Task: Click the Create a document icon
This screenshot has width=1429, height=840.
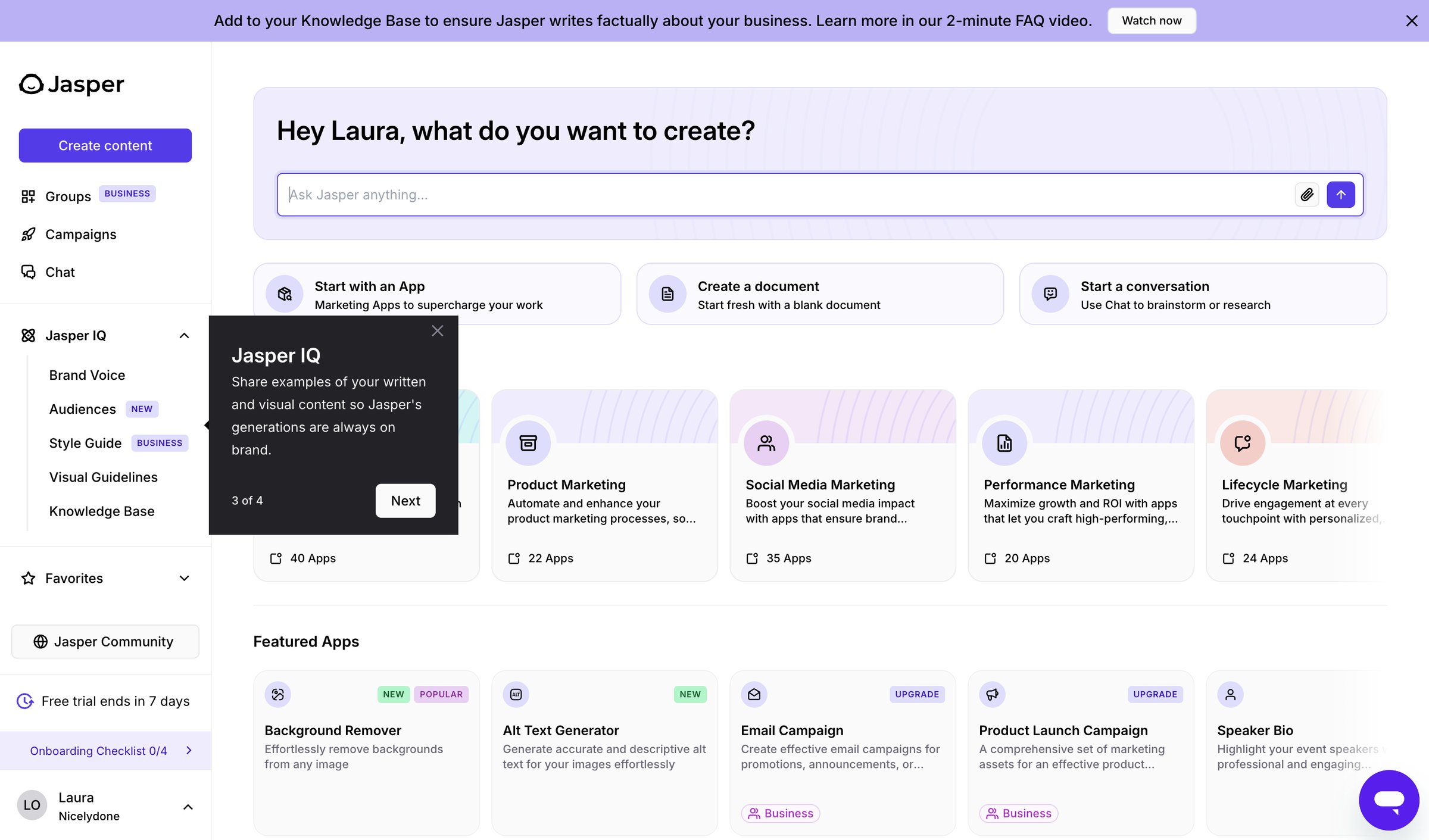Action: click(667, 294)
